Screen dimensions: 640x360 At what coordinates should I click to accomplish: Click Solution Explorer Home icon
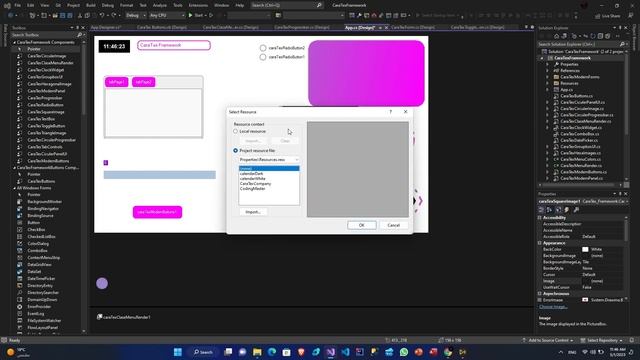coord(556,36)
